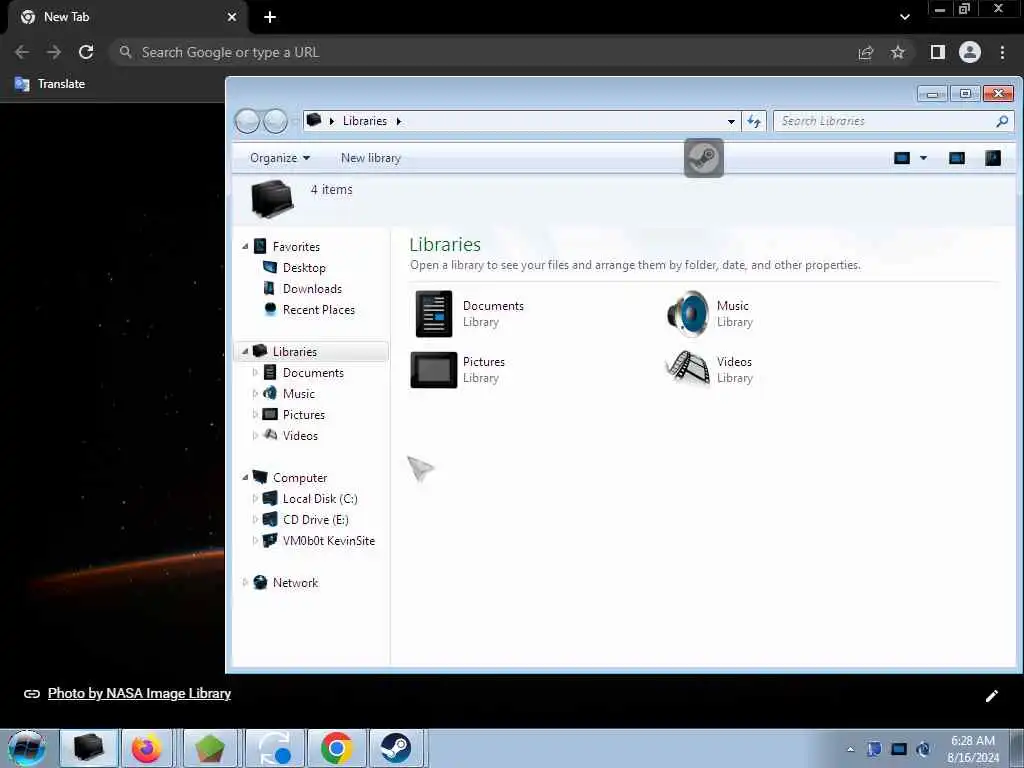Customize Chrome with the pencil icon
This screenshot has height=768, width=1024.
tap(991, 696)
